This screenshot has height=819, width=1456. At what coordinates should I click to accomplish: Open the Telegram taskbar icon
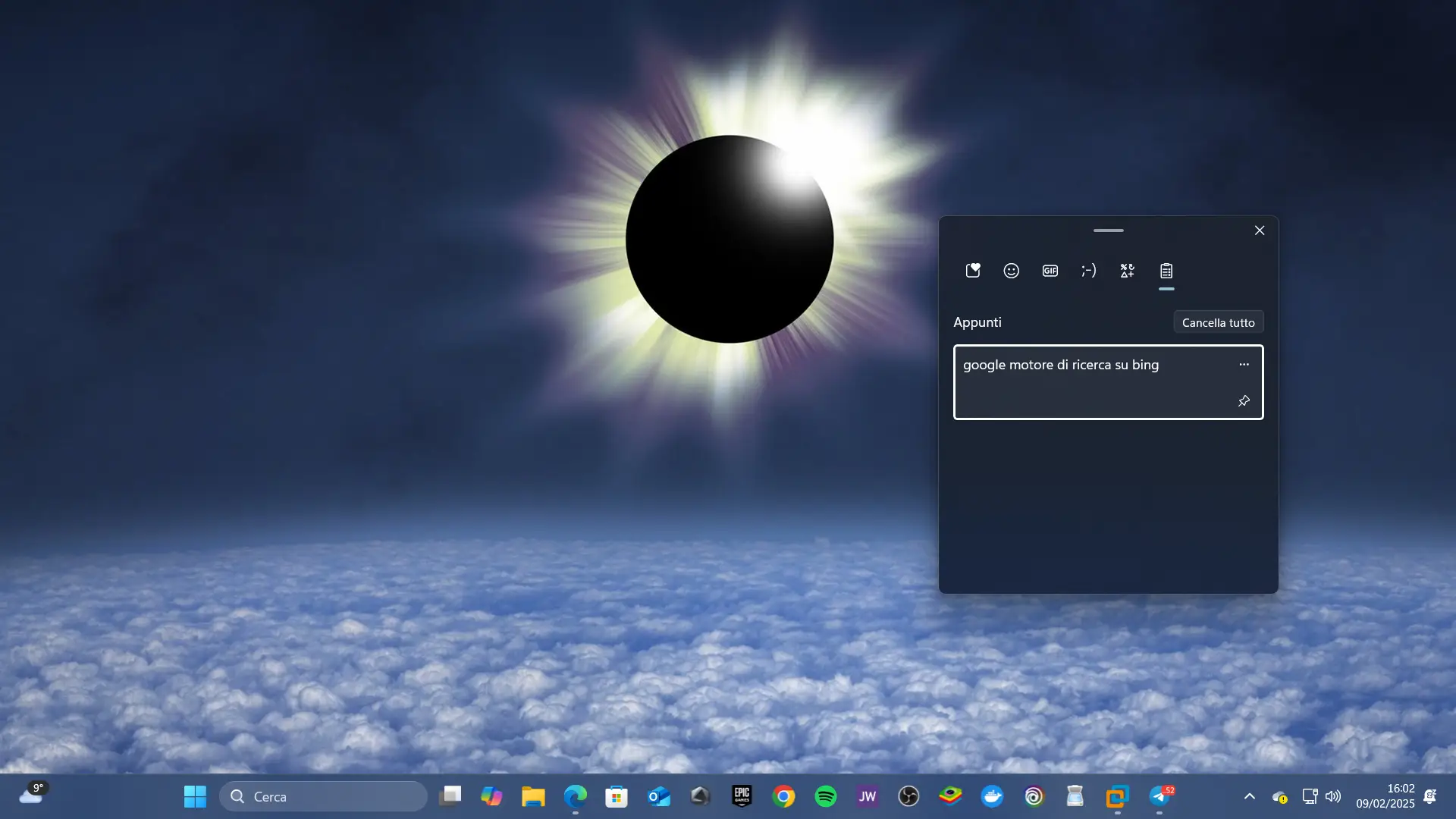tap(1159, 796)
